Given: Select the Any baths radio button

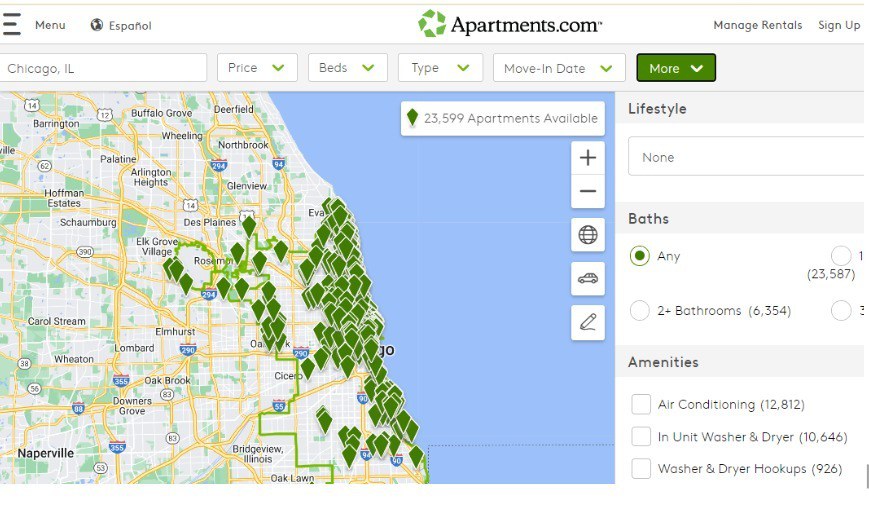Looking at the screenshot, I should pos(640,256).
